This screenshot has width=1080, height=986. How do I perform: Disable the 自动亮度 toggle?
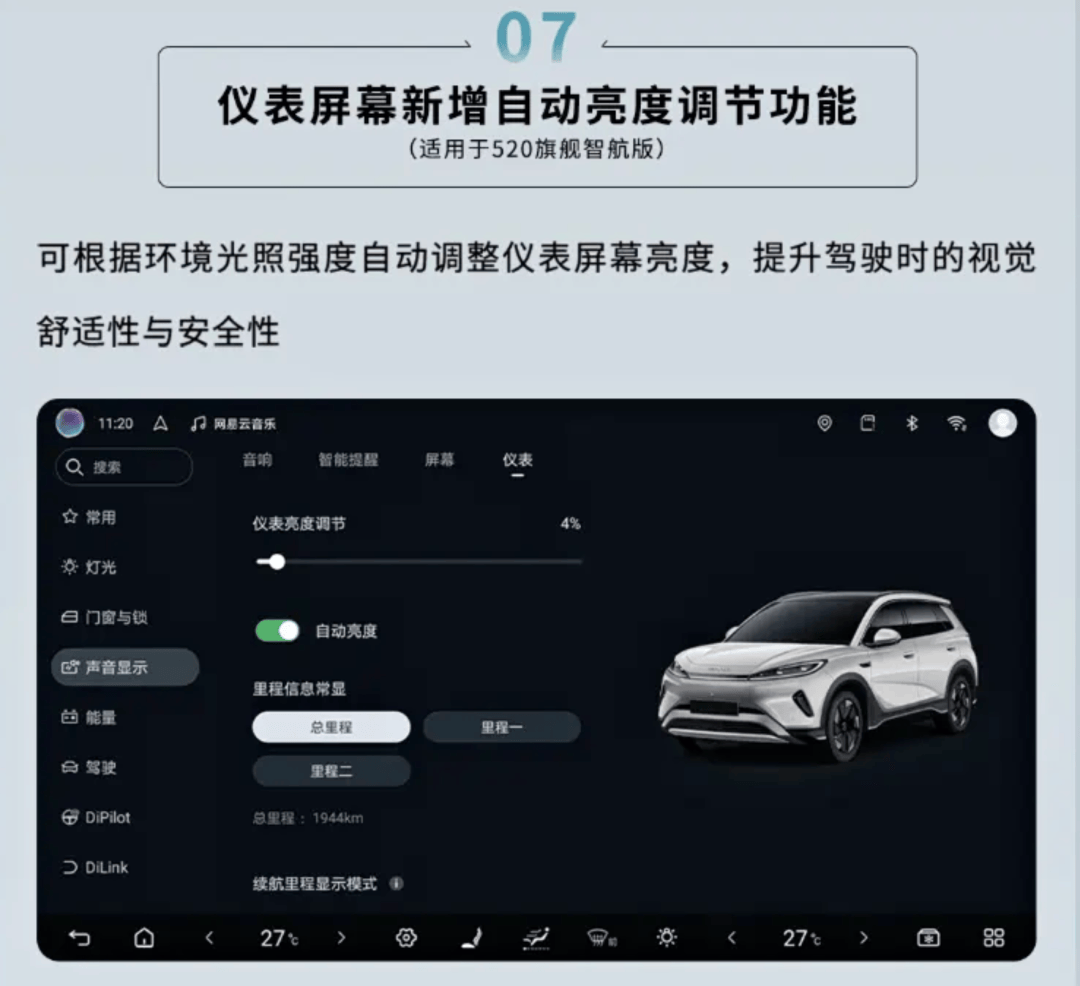[277, 631]
